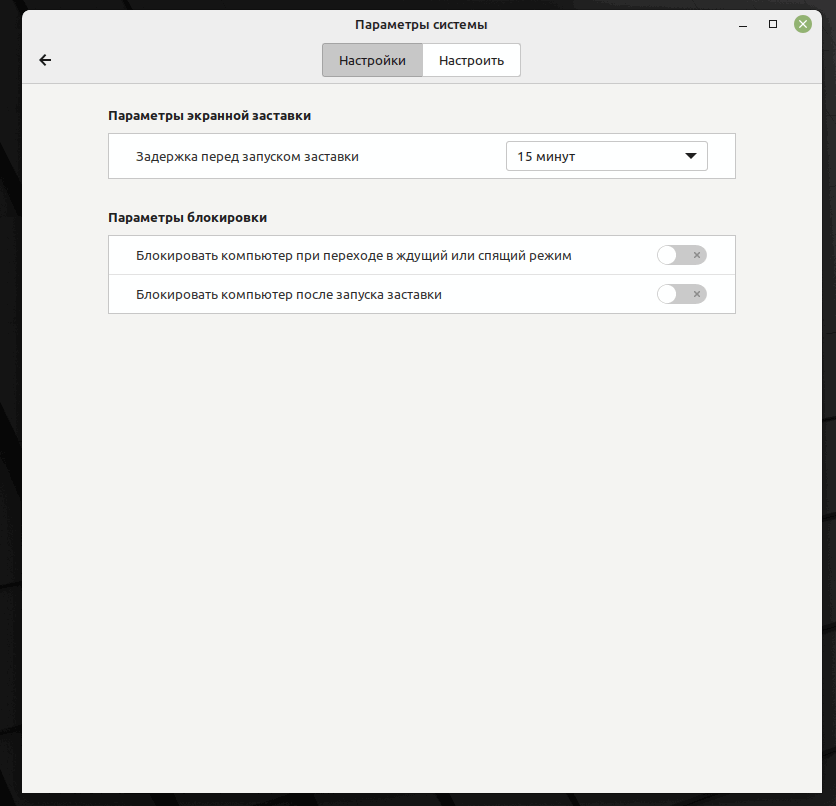The image size is (836, 806).
Task: Open the Настроить tab
Action: click(x=471, y=60)
